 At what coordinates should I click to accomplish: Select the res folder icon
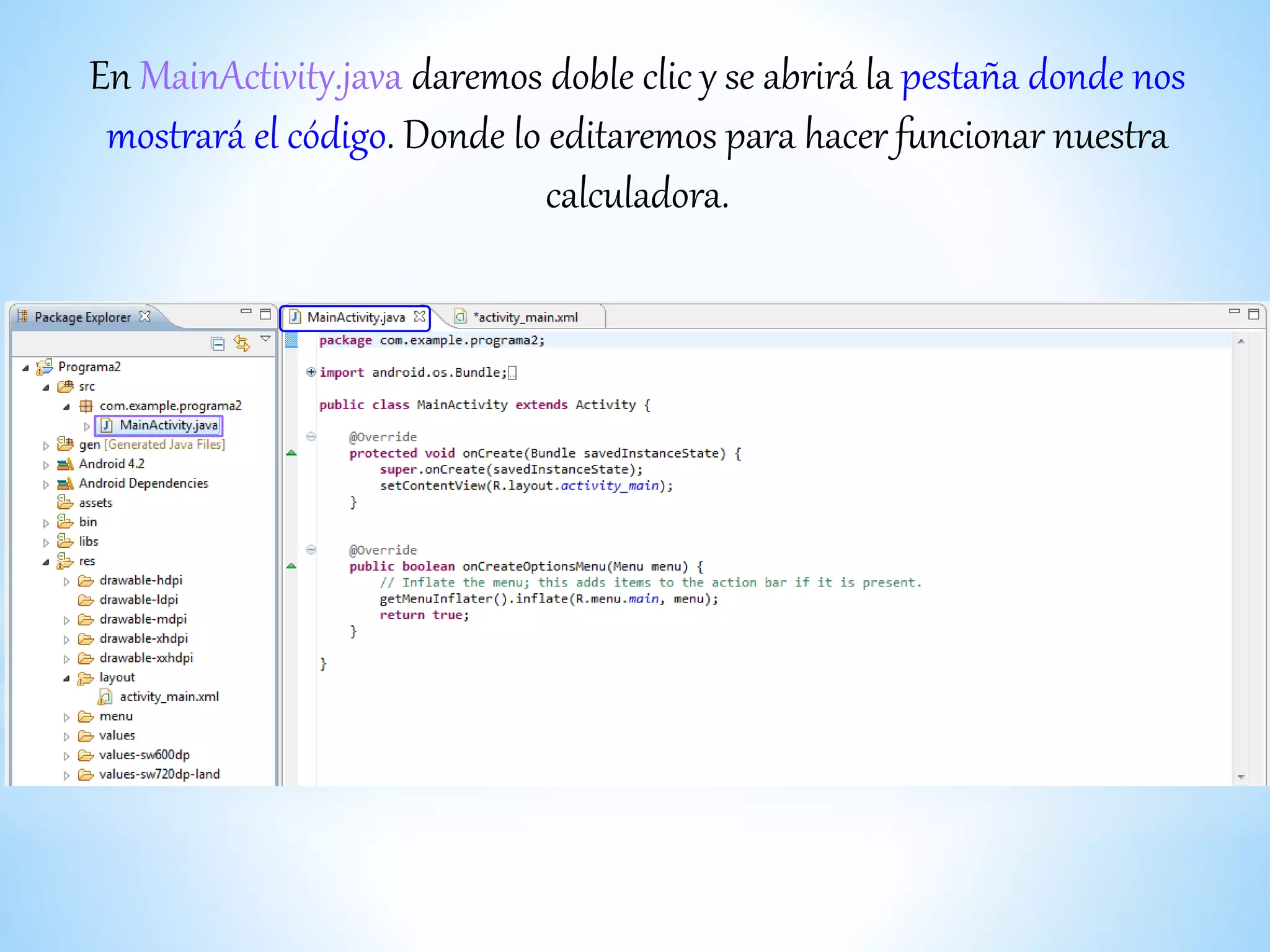coord(64,560)
